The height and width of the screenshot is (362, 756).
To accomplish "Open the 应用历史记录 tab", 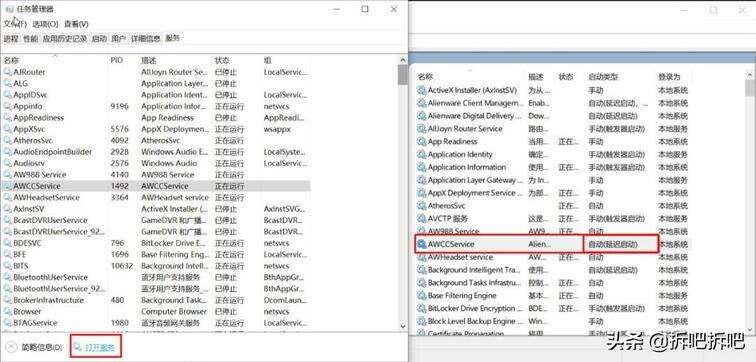I will click(65, 39).
